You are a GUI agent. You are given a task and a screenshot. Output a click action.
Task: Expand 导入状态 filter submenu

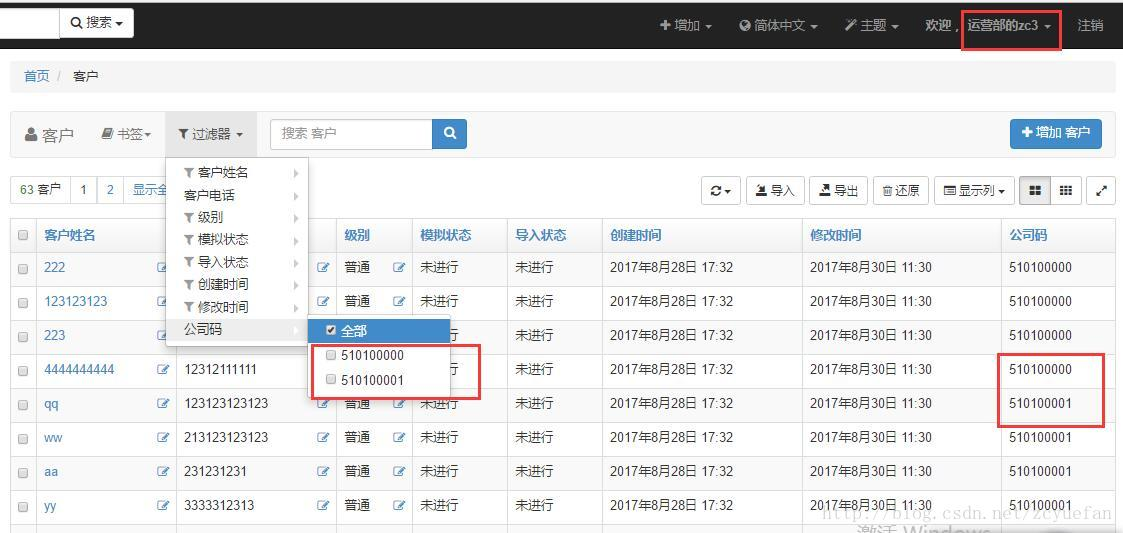click(237, 262)
